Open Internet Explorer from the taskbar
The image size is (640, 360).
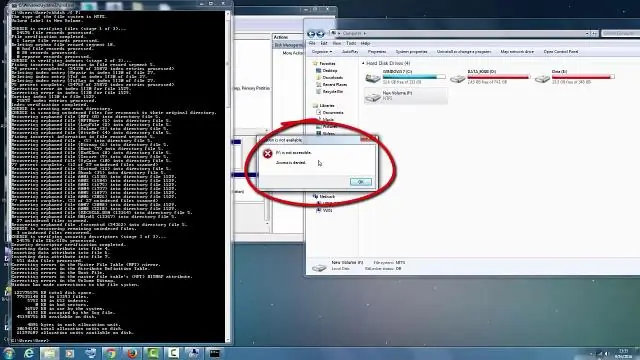[29, 353]
